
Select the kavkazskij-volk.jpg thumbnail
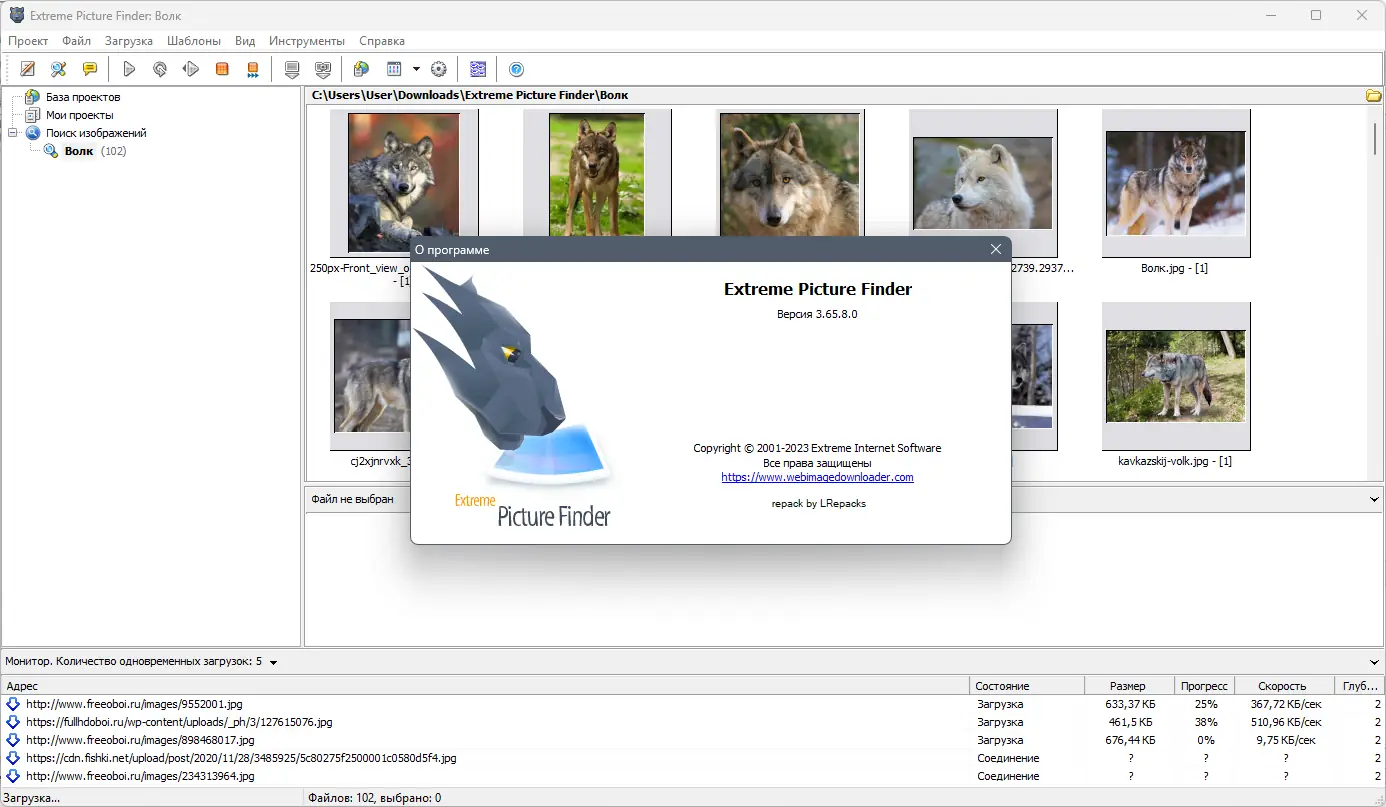click(1175, 377)
